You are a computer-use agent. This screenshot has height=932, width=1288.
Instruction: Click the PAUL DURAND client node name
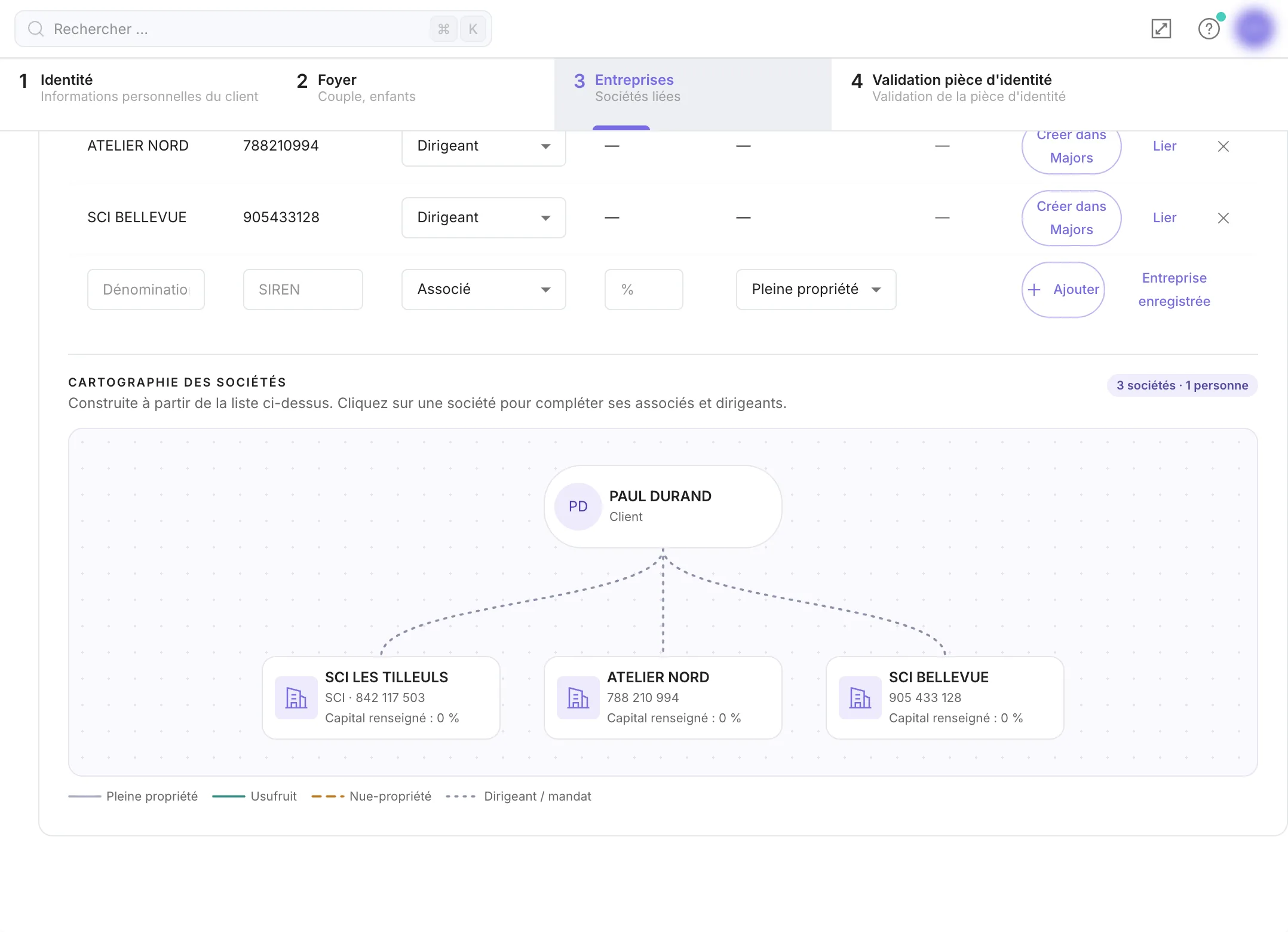(660, 496)
